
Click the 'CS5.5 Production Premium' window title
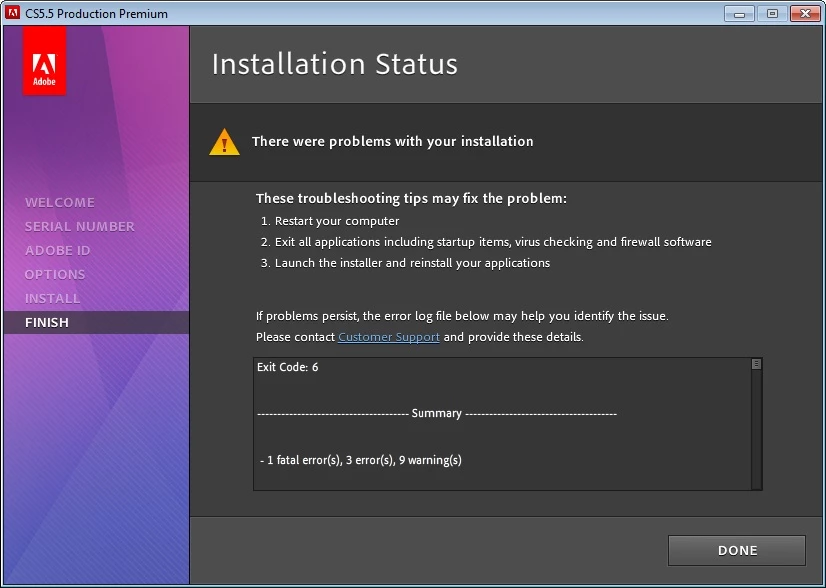click(96, 14)
